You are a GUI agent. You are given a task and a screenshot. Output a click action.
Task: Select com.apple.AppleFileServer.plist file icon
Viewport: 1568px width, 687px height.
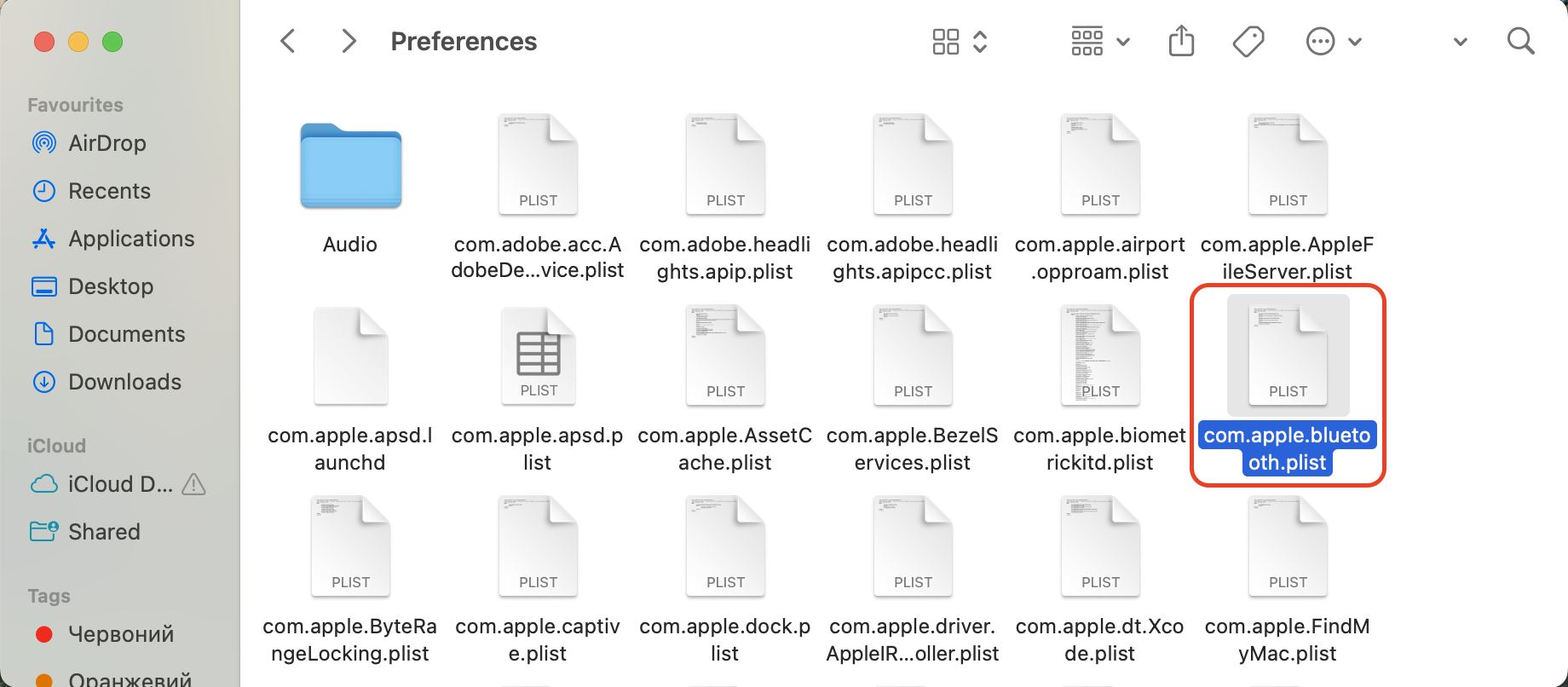coord(1288,164)
